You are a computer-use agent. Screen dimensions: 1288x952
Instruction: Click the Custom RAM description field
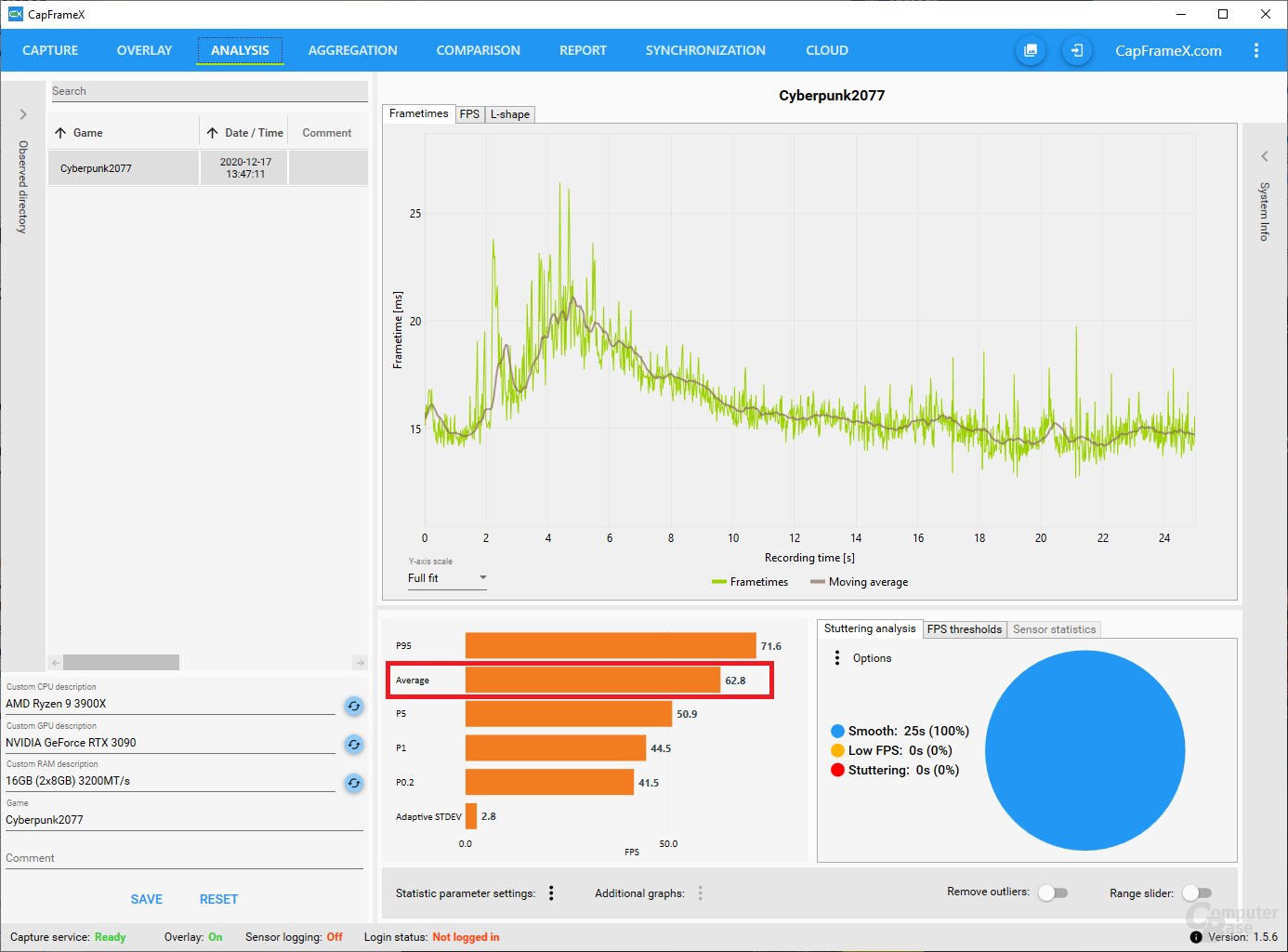click(x=170, y=781)
